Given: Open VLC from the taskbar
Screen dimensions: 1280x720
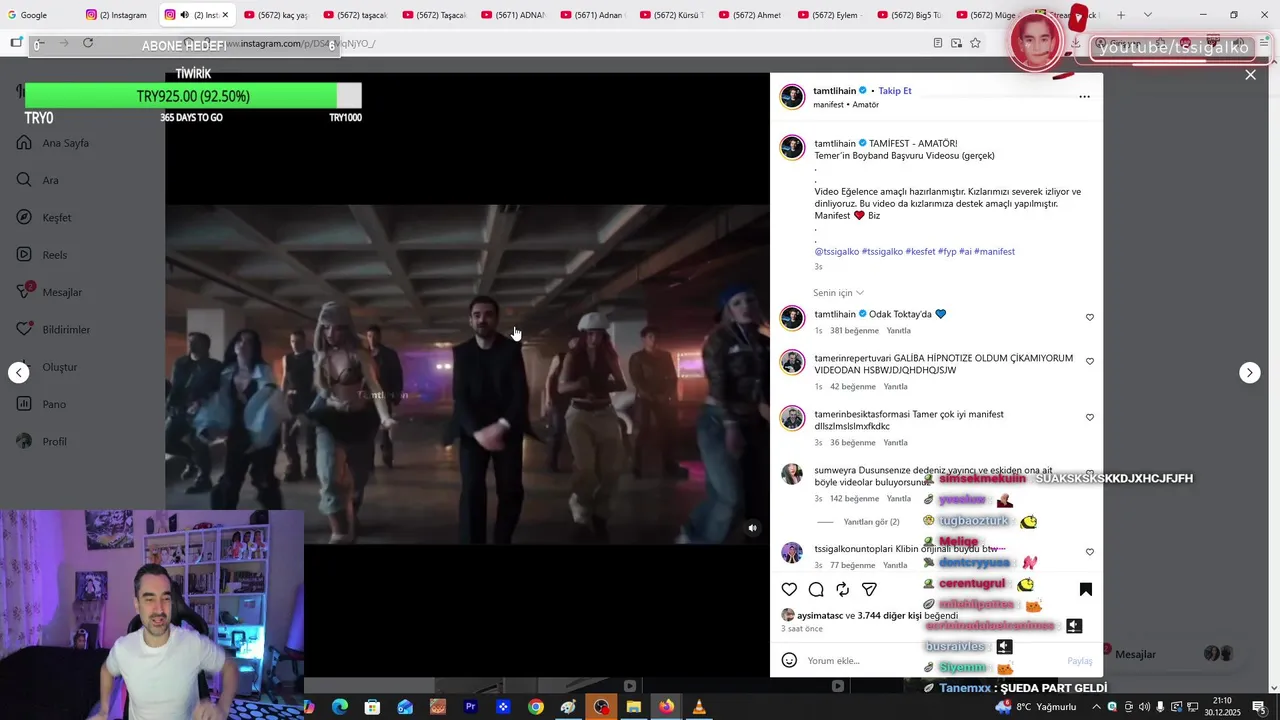Looking at the screenshot, I should click(699, 707).
